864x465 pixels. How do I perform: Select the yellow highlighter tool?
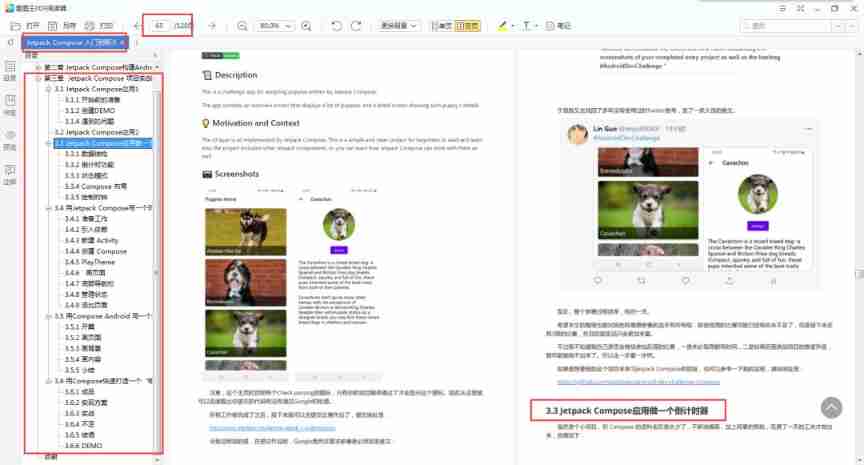pos(502,26)
